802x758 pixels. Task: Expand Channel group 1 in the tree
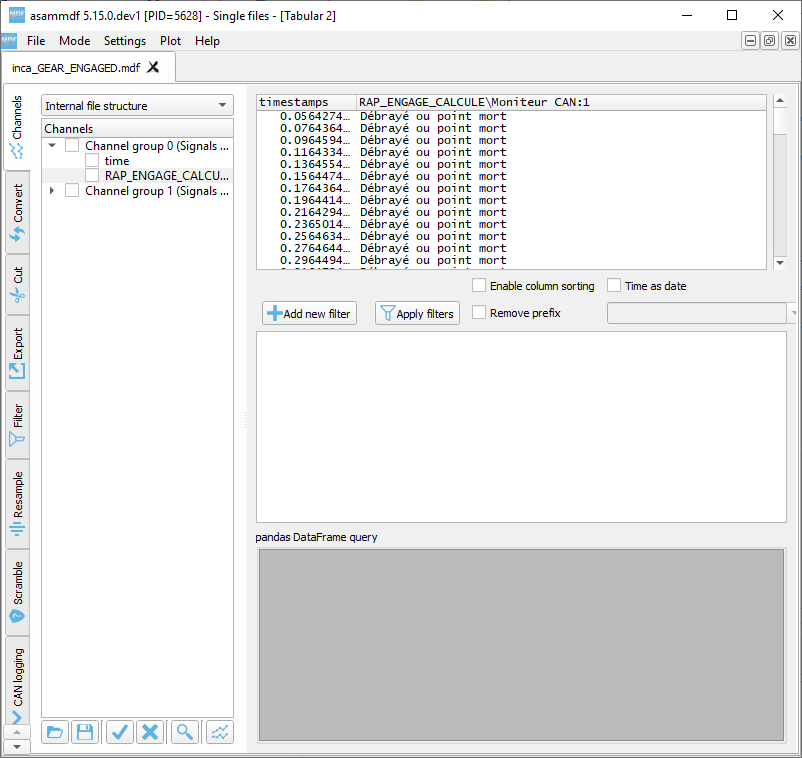point(51,191)
